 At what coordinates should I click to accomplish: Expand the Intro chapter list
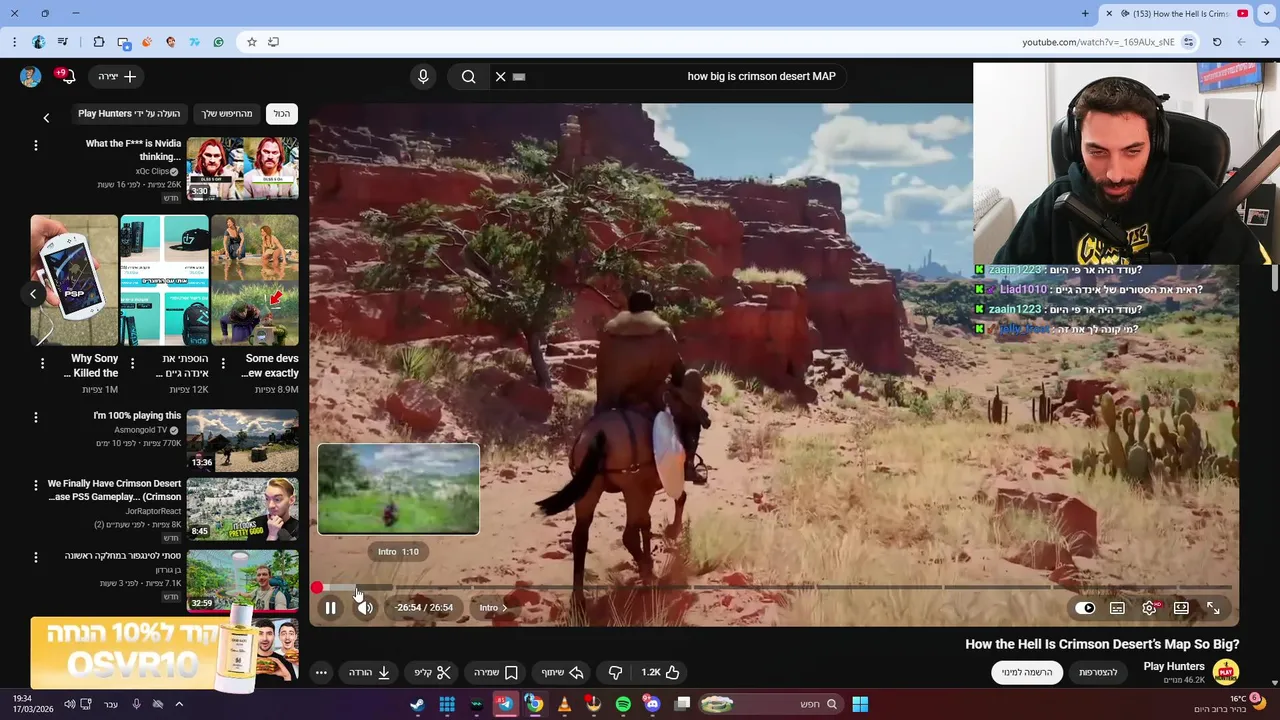click(x=492, y=608)
